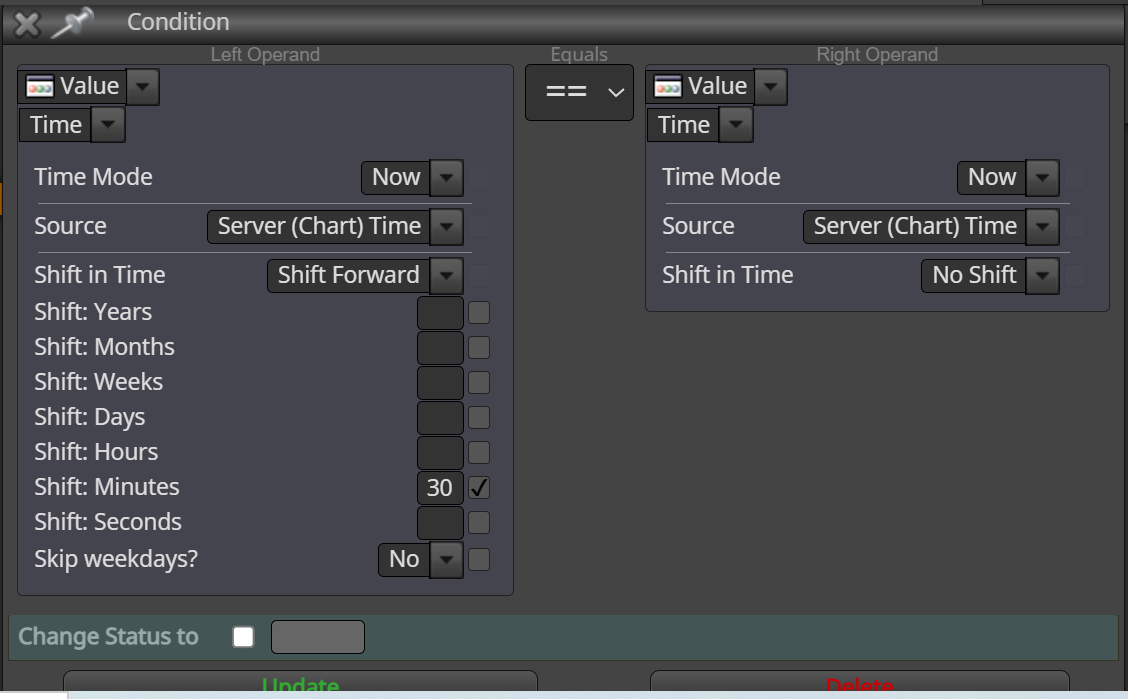Tick the Change Status to checkbox
Image resolution: width=1128 pixels, height=699 pixels.
(243, 636)
